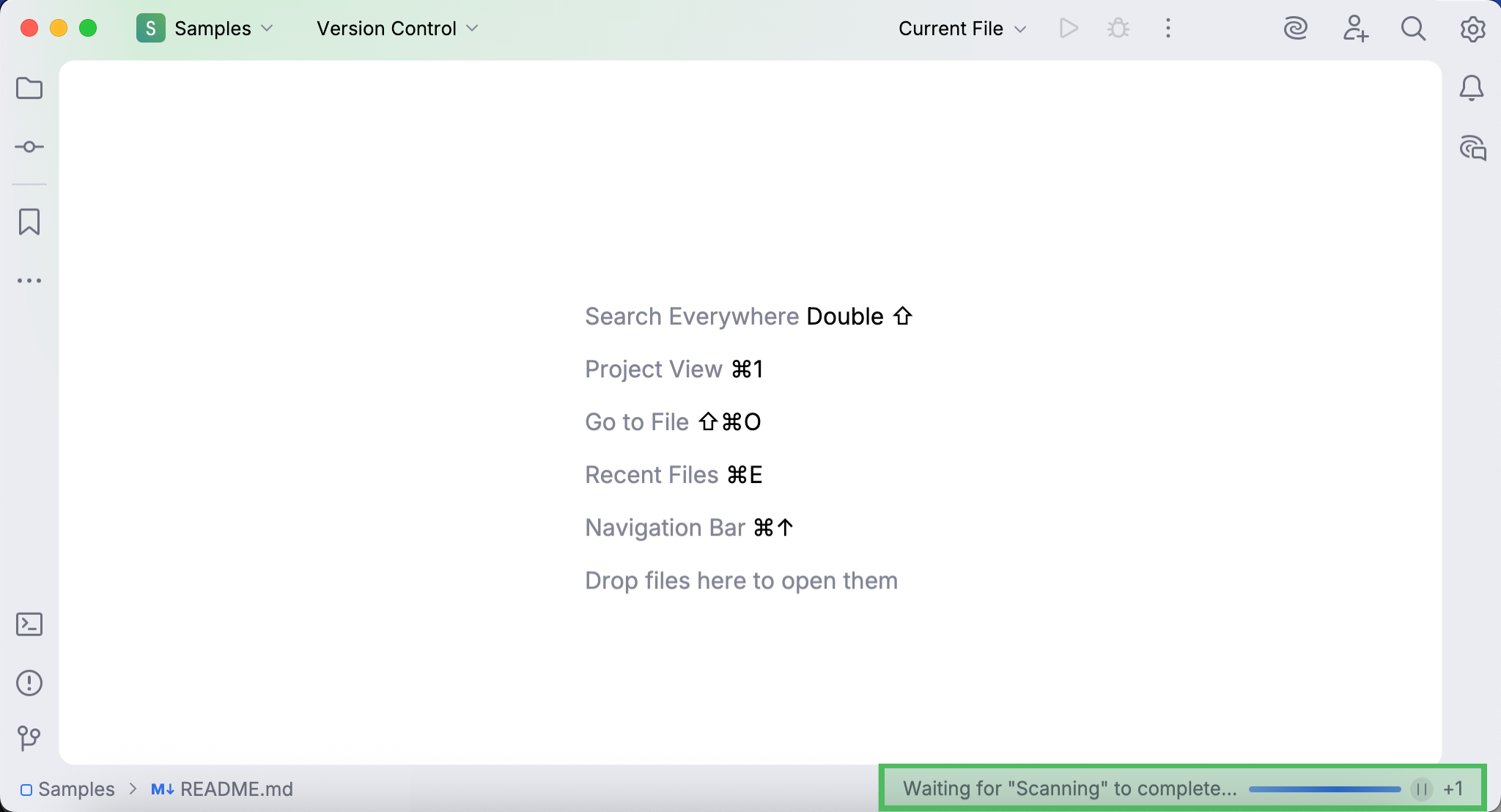This screenshot has height=812, width=1501.
Task: Click the Scanning progress bar
Action: (x=1324, y=789)
